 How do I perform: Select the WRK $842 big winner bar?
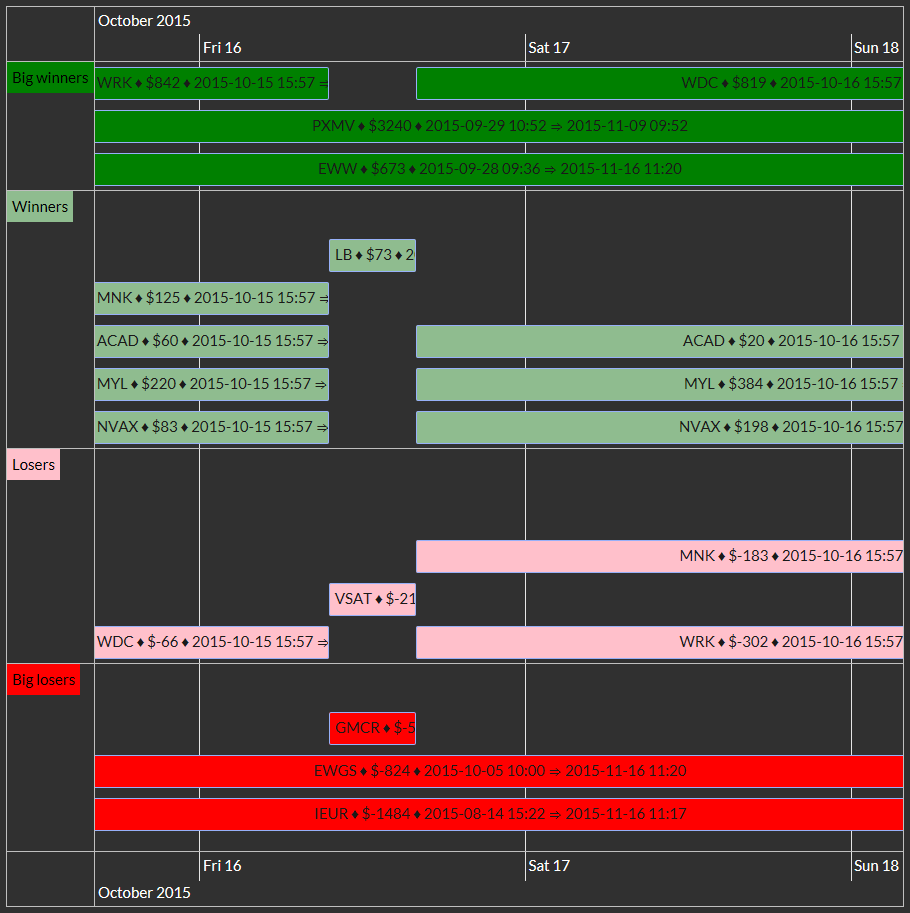coord(211,83)
